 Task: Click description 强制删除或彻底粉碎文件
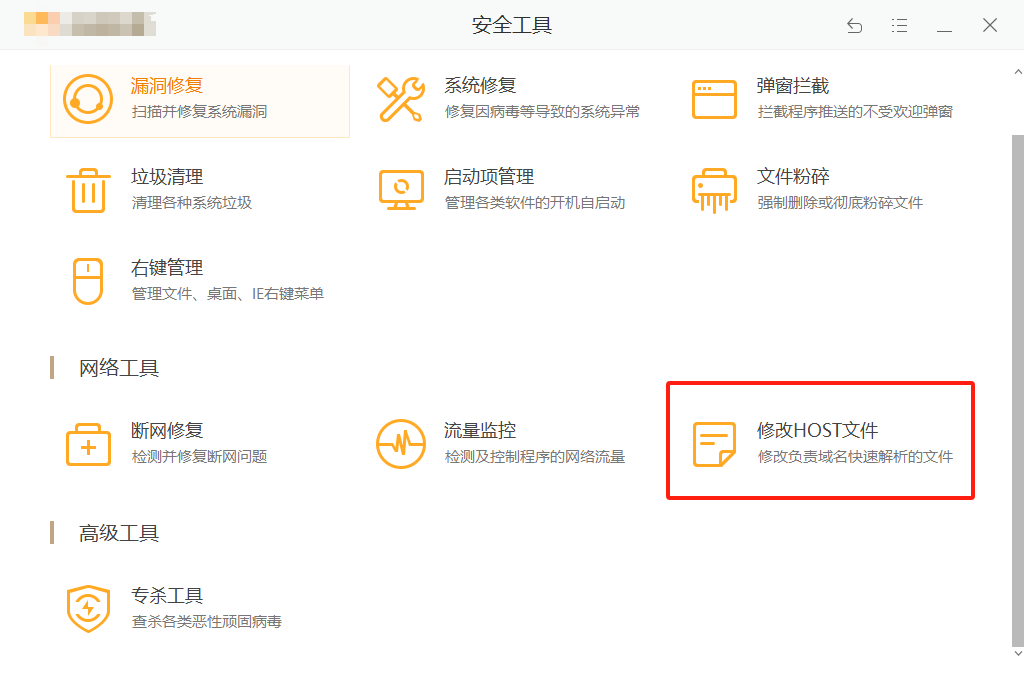[840, 202]
